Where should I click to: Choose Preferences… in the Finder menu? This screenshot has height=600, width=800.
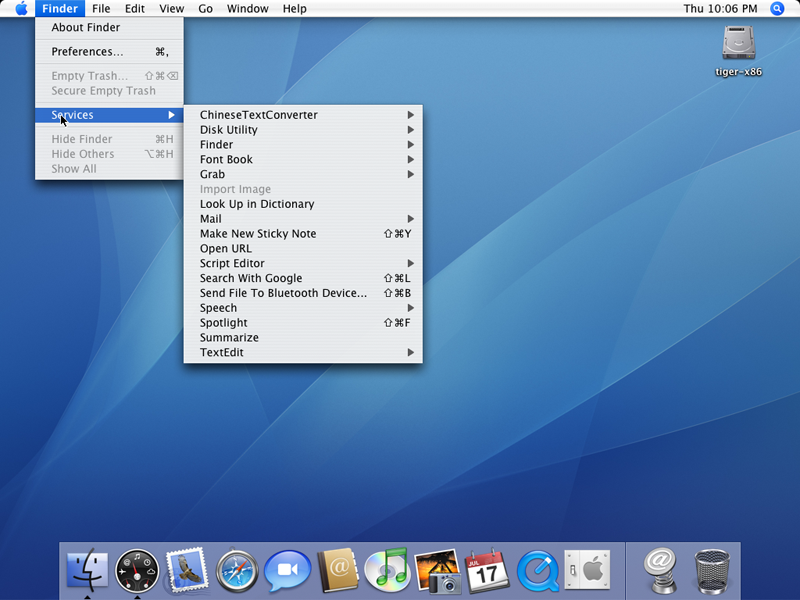pos(88,52)
